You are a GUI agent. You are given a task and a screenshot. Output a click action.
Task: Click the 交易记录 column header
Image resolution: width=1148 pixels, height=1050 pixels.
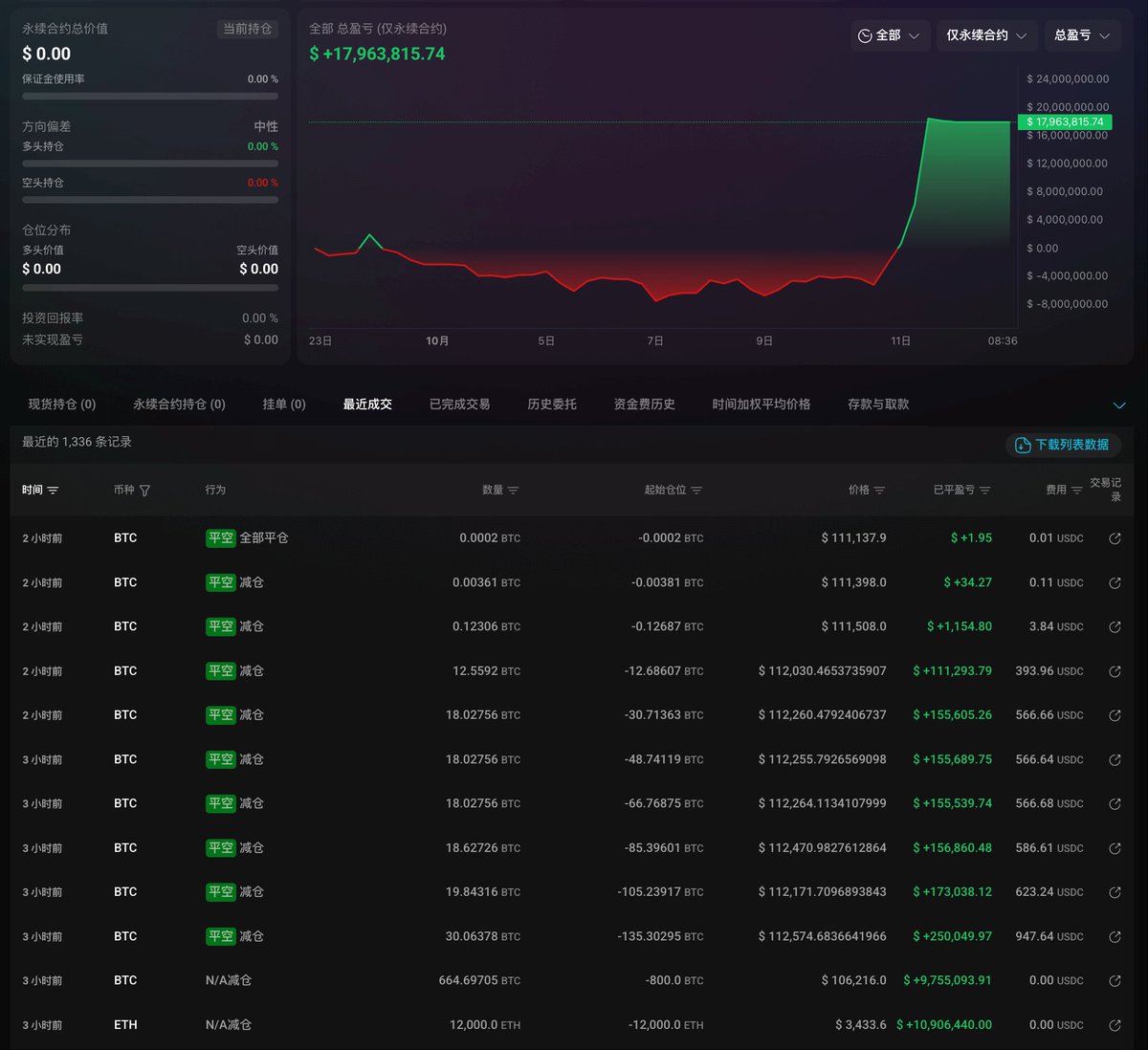1105,490
